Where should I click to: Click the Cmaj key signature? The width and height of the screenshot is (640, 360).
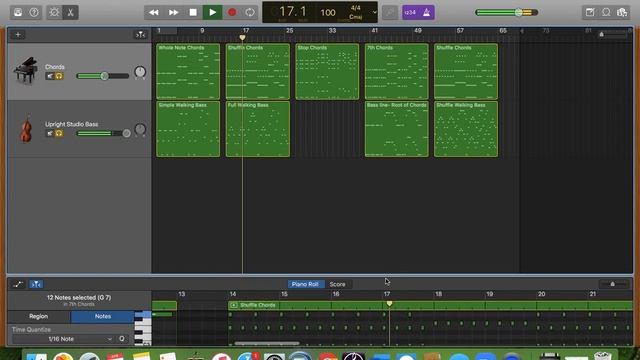tap(356, 17)
